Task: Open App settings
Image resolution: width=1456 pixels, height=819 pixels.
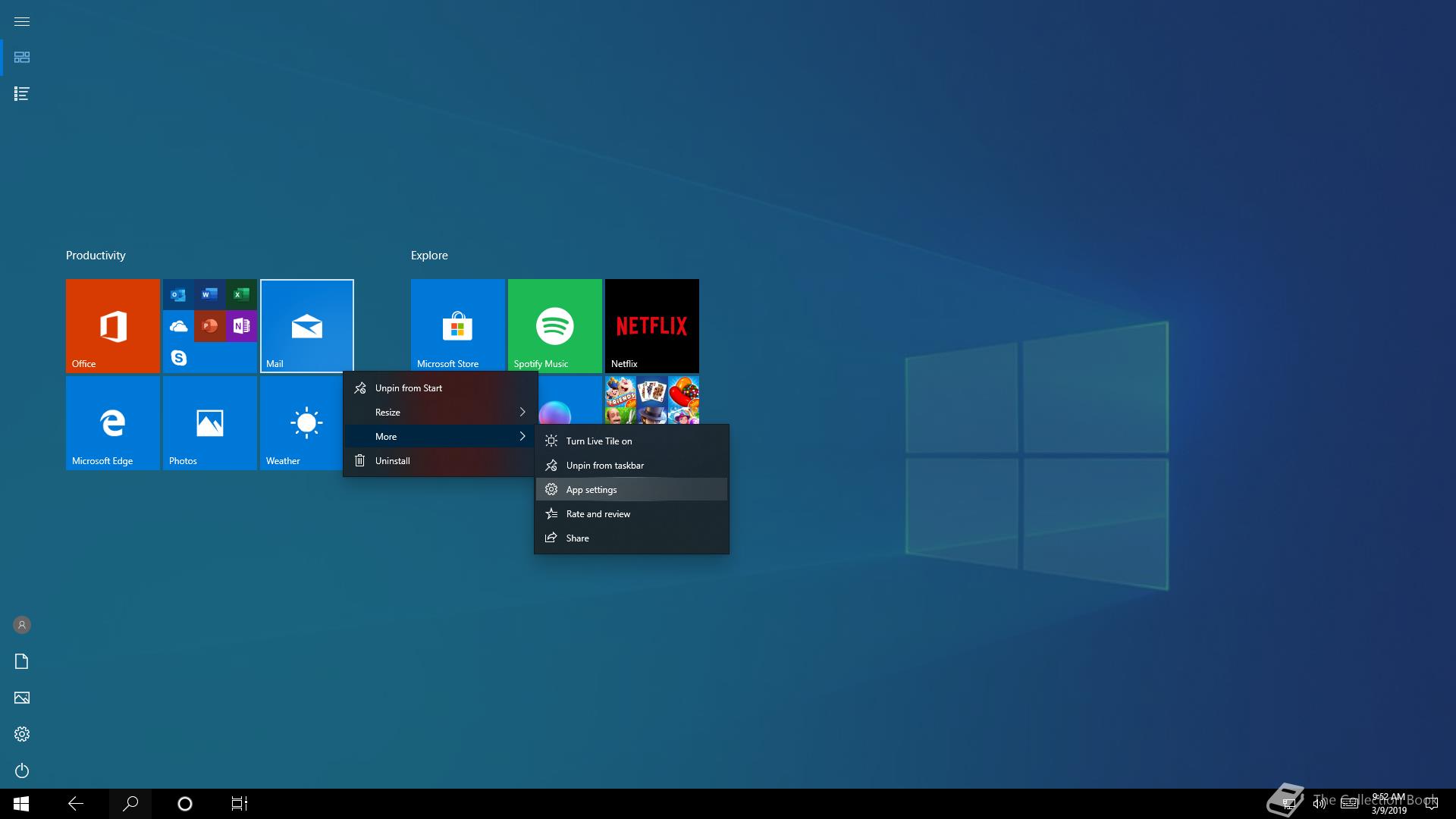Action: tap(632, 490)
